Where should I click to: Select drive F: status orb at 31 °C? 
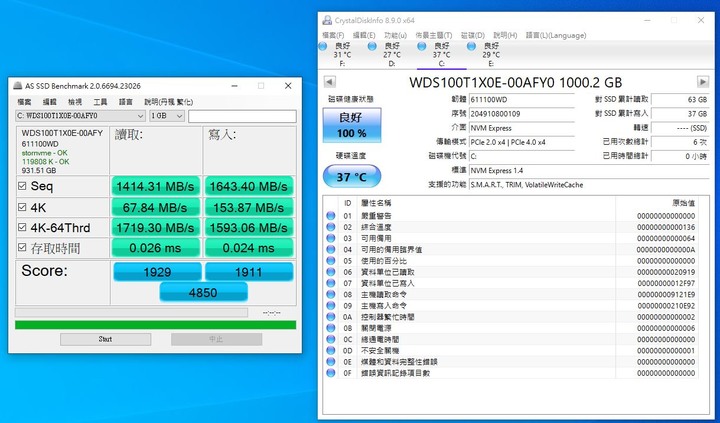point(323,46)
